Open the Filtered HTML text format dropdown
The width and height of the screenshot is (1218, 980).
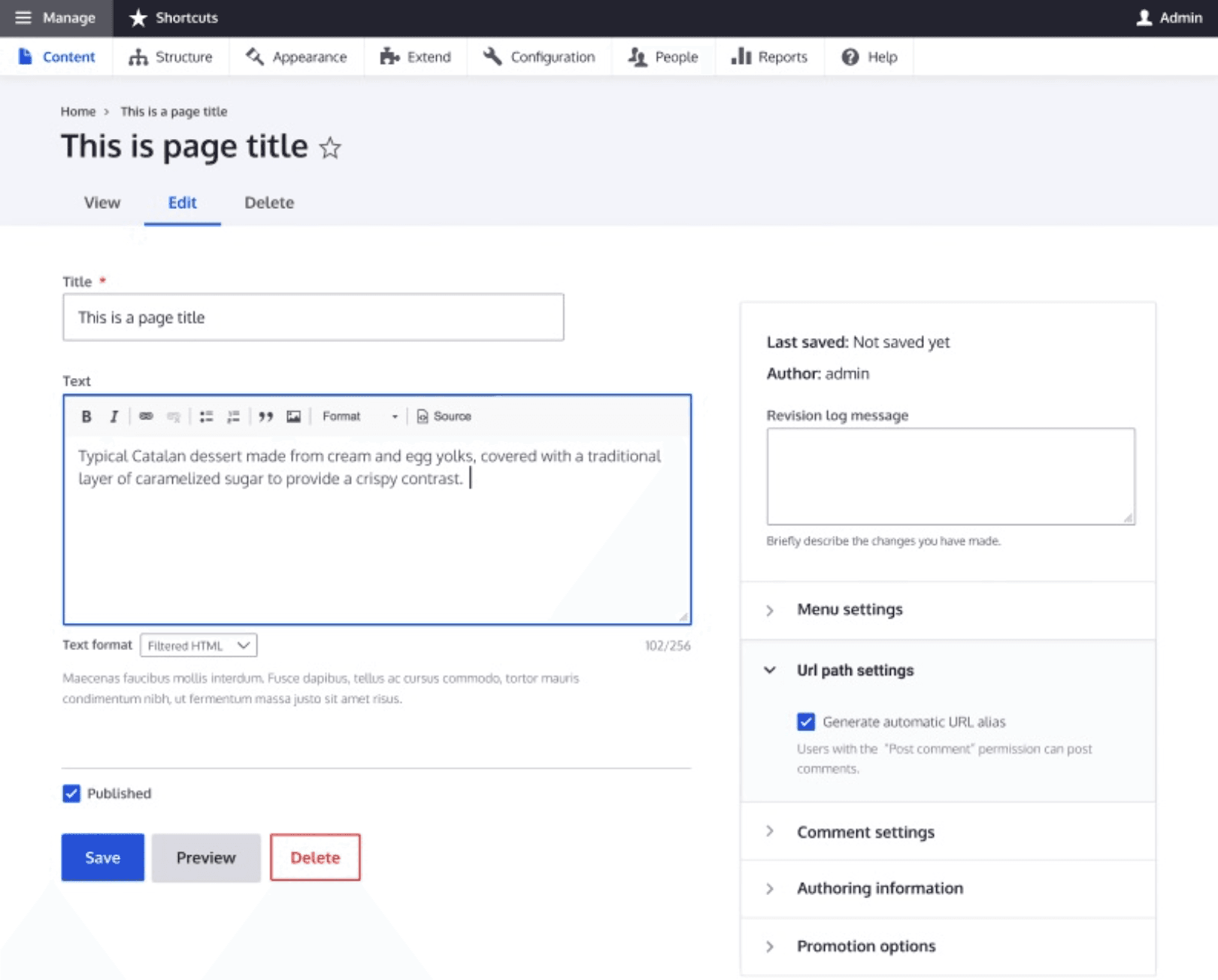[x=198, y=646]
